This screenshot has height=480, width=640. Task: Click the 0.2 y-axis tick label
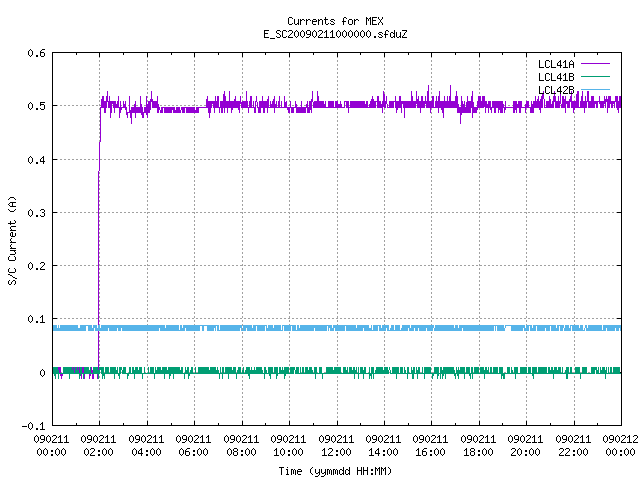click(x=36, y=266)
